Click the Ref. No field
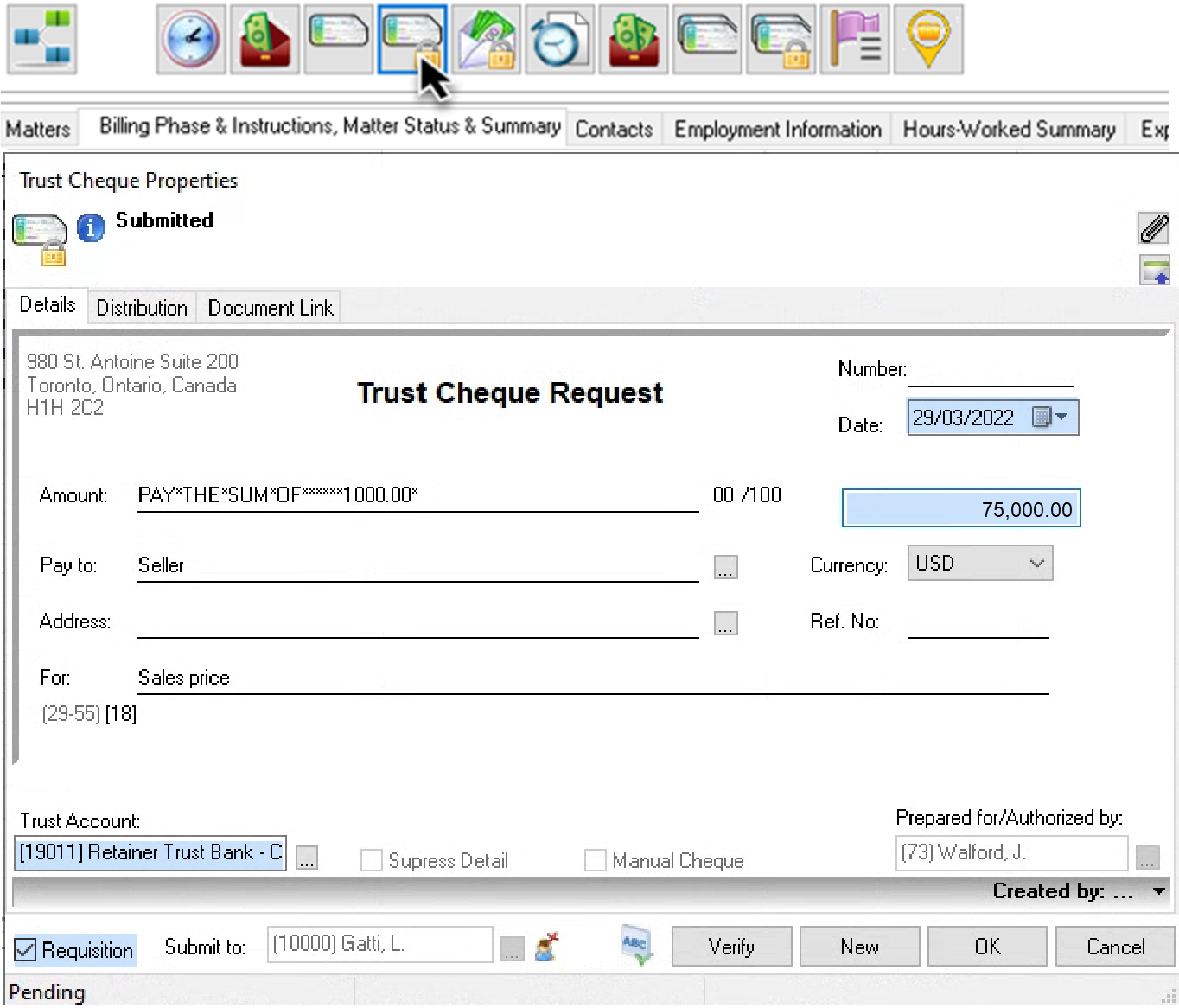 coord(978,622)
